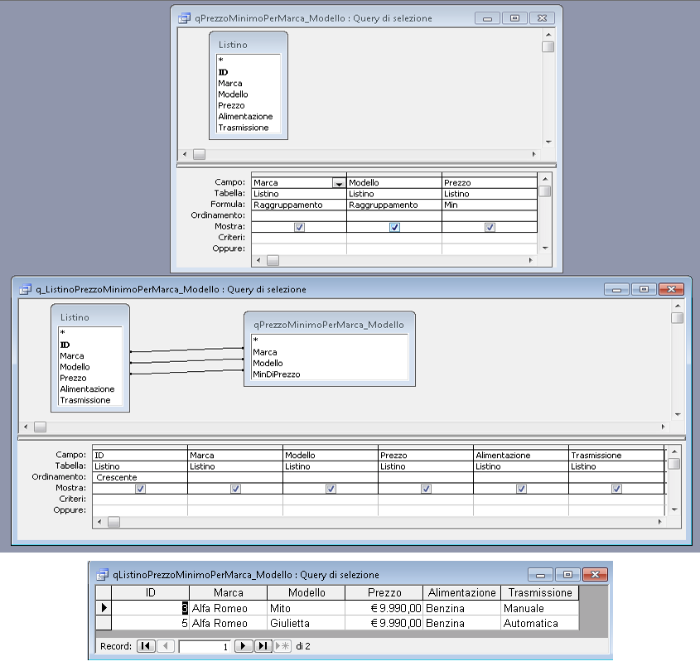Click the Marca column header in results
The image size is (700, 671).
tap(228, 593)
